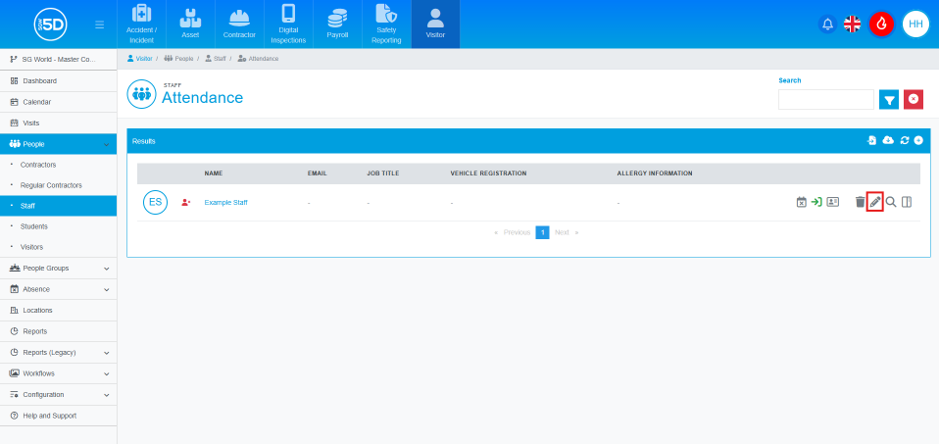Select the Visitor module in top bar
This screenshot has width=939, height=444.
(x=435, y=24)
